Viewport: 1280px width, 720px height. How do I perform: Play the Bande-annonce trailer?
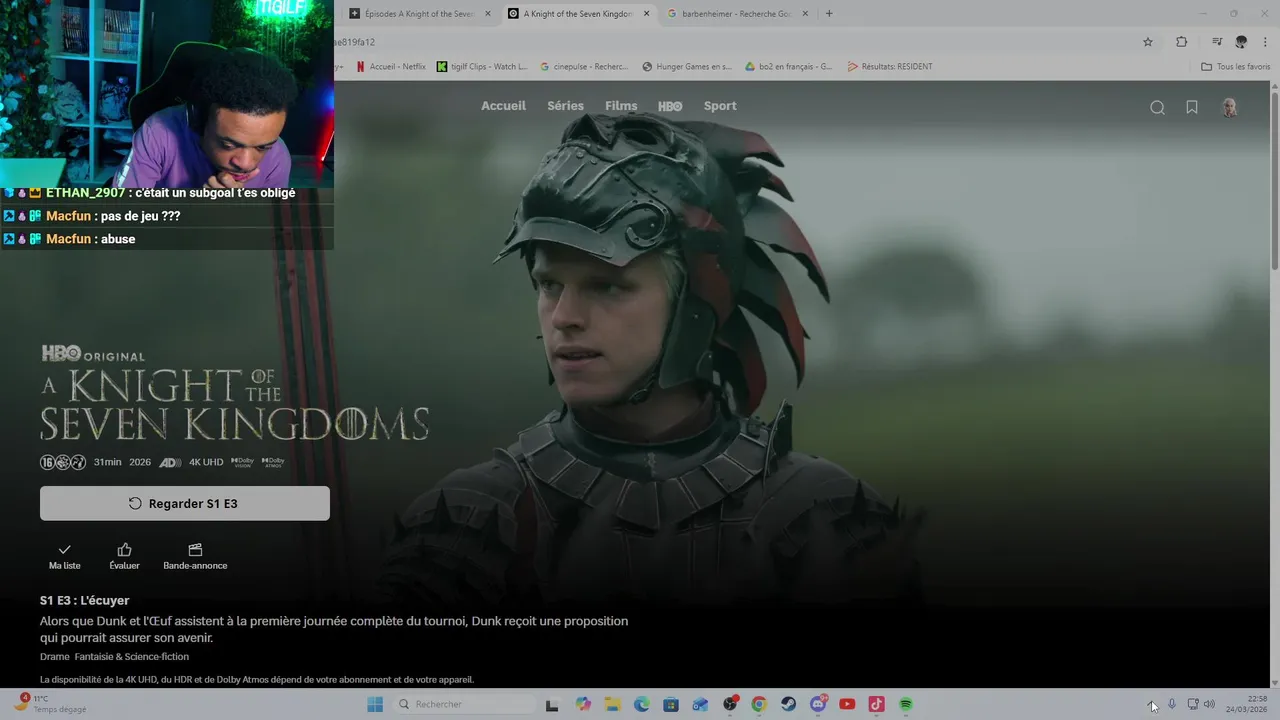(195, 557)
